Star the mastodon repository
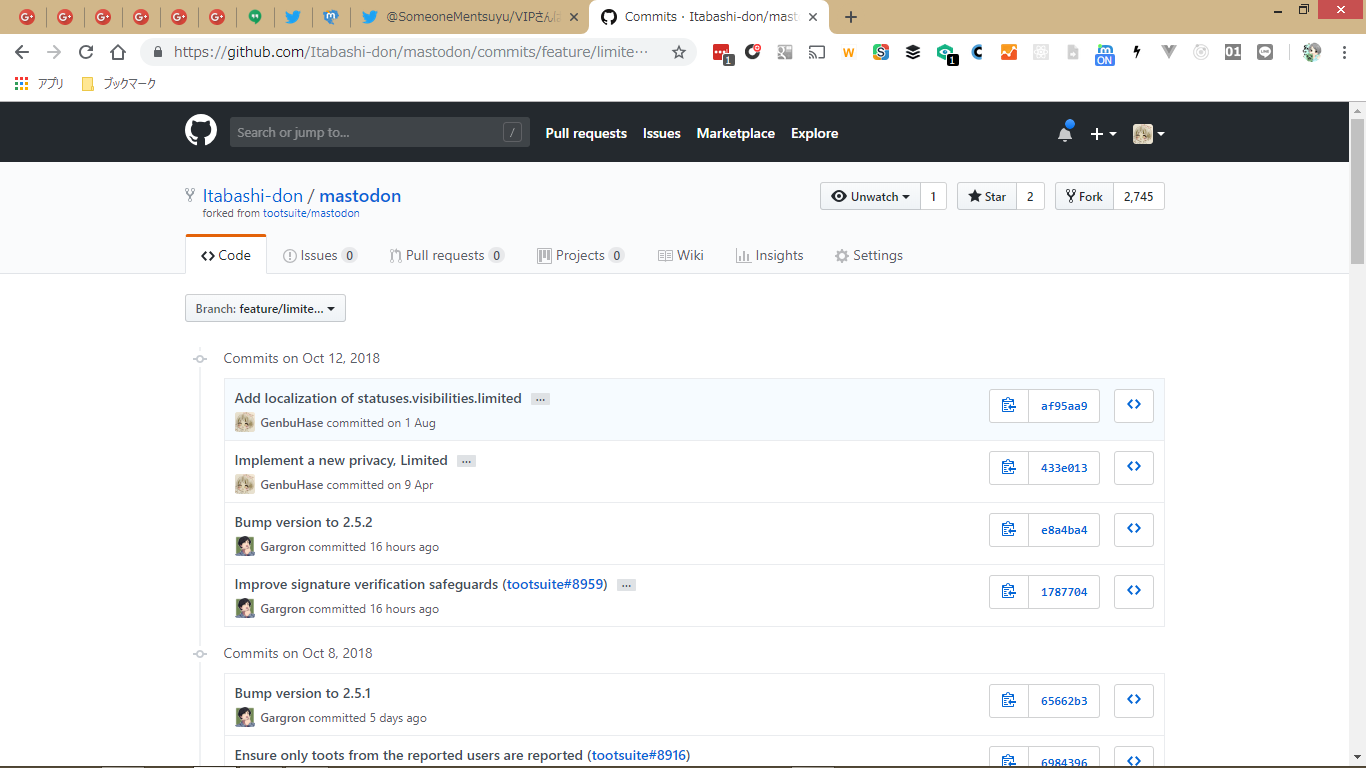This screenshot has height=768, width=1366. [x=987, y=197]
